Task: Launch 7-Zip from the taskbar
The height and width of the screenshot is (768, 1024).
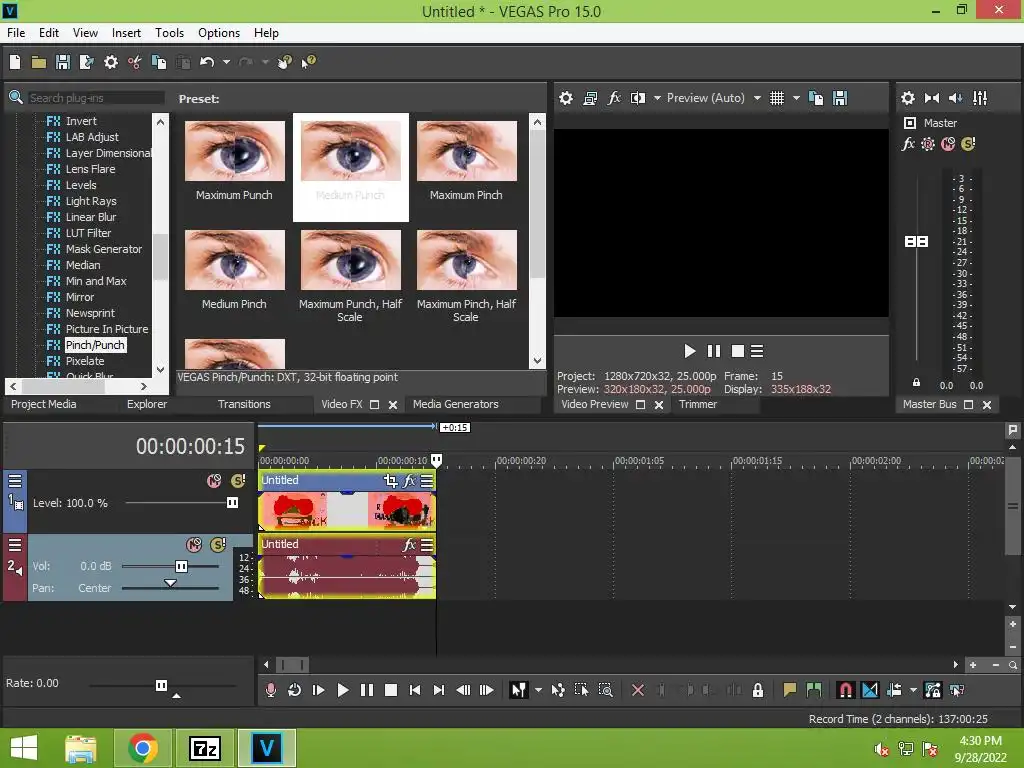Action: pyautogui.click(x=204, y=748)
